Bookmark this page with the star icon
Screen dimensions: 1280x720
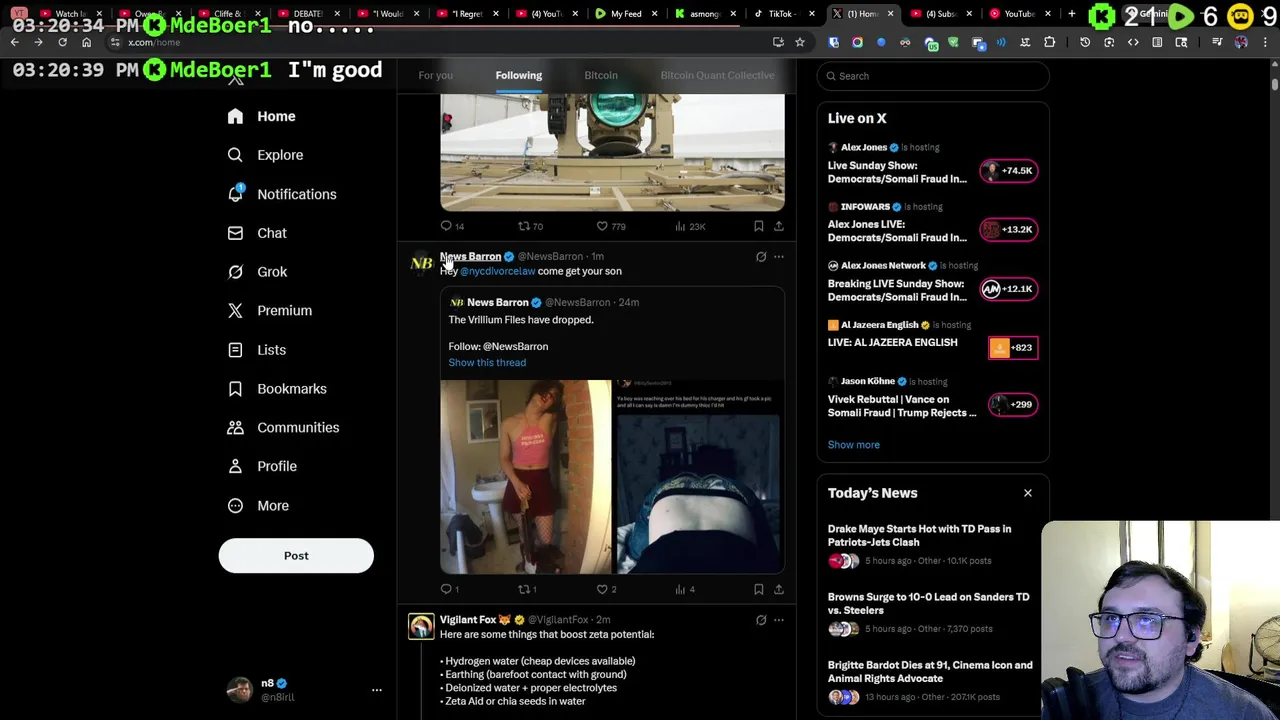800,42
